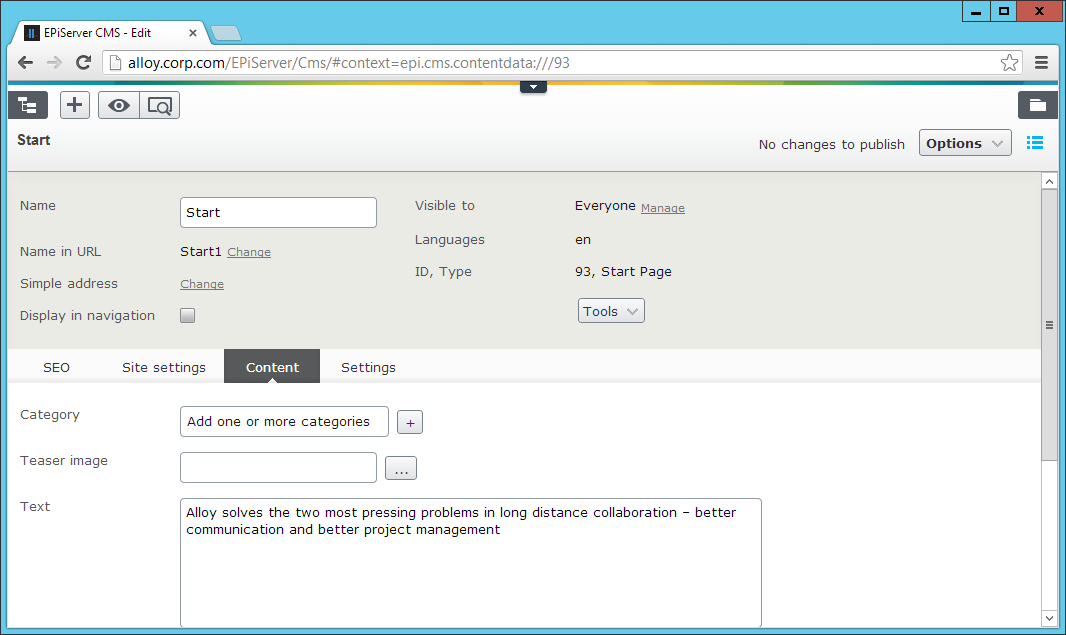Screen dimensions: 1066x635
Task: Go forward with browser forward arrow
Action: tap(54, 63)
